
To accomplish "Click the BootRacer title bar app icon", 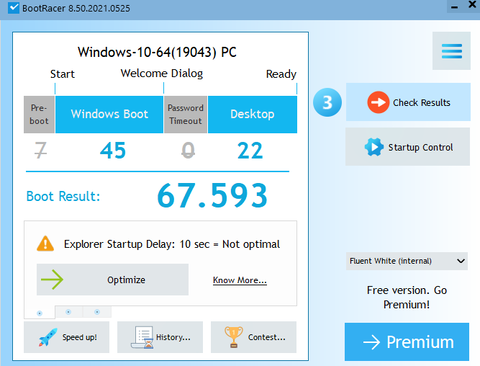I will (14, 7).
